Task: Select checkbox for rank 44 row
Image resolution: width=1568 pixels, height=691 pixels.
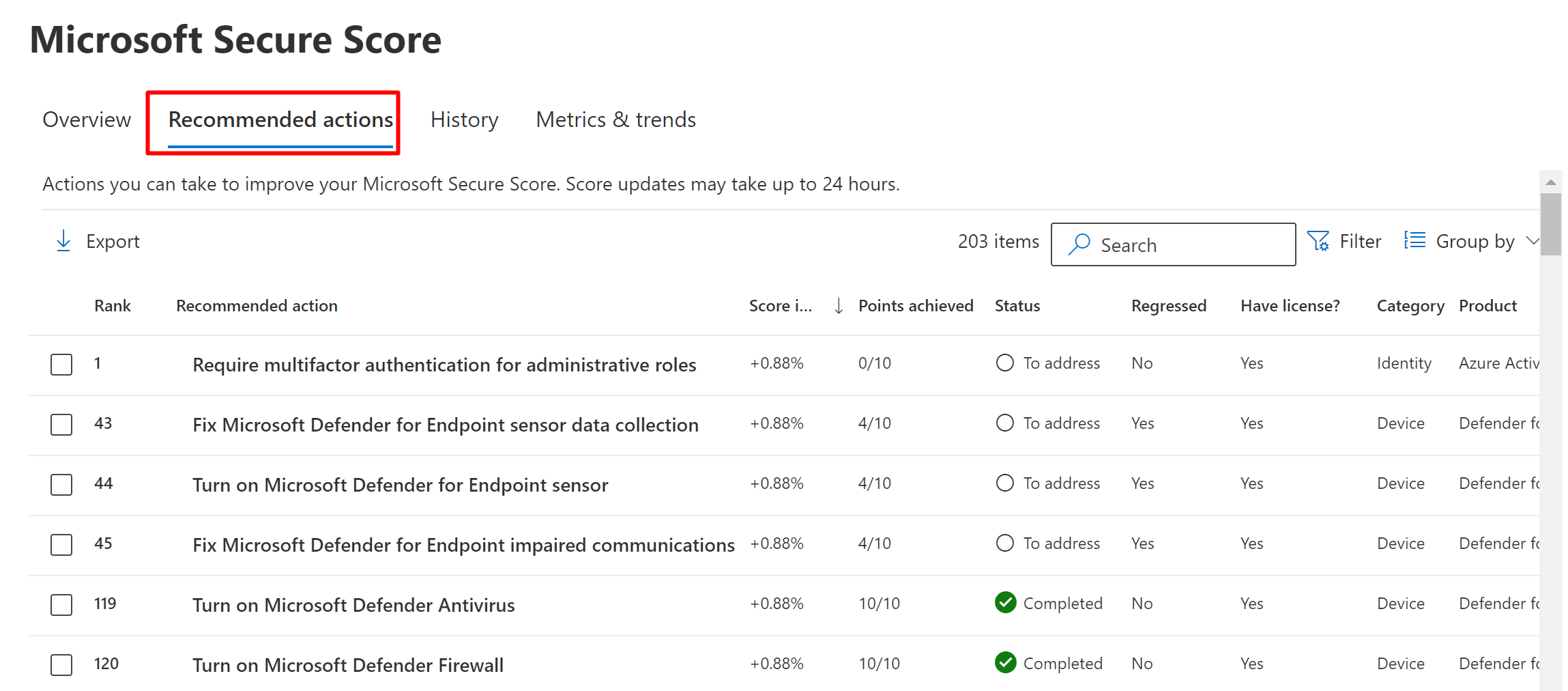Action: [61, 484]
